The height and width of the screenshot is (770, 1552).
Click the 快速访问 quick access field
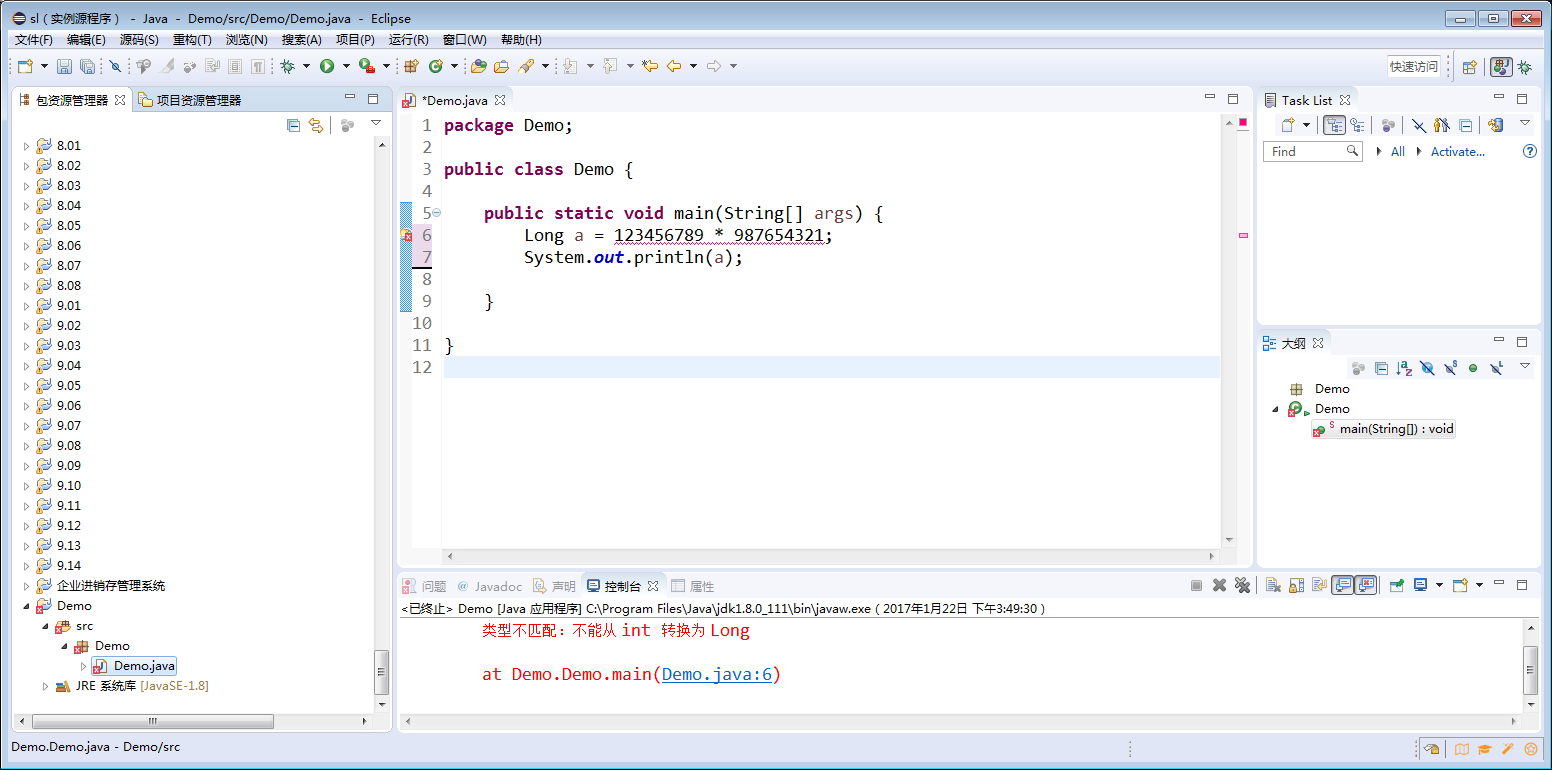pyautogui.click(x=1414, y=67)
